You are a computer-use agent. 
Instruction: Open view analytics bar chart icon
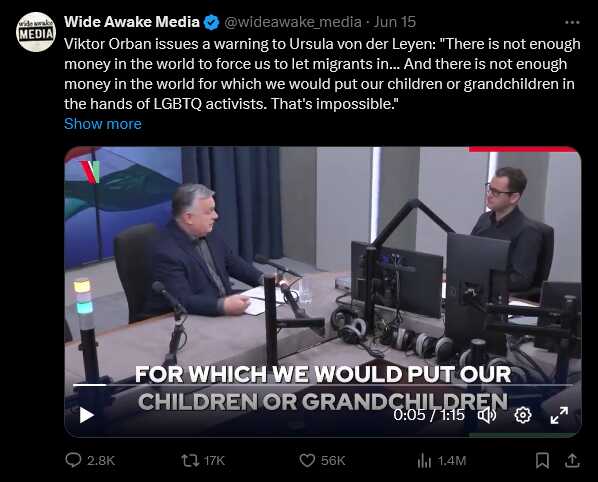[424, 461]
